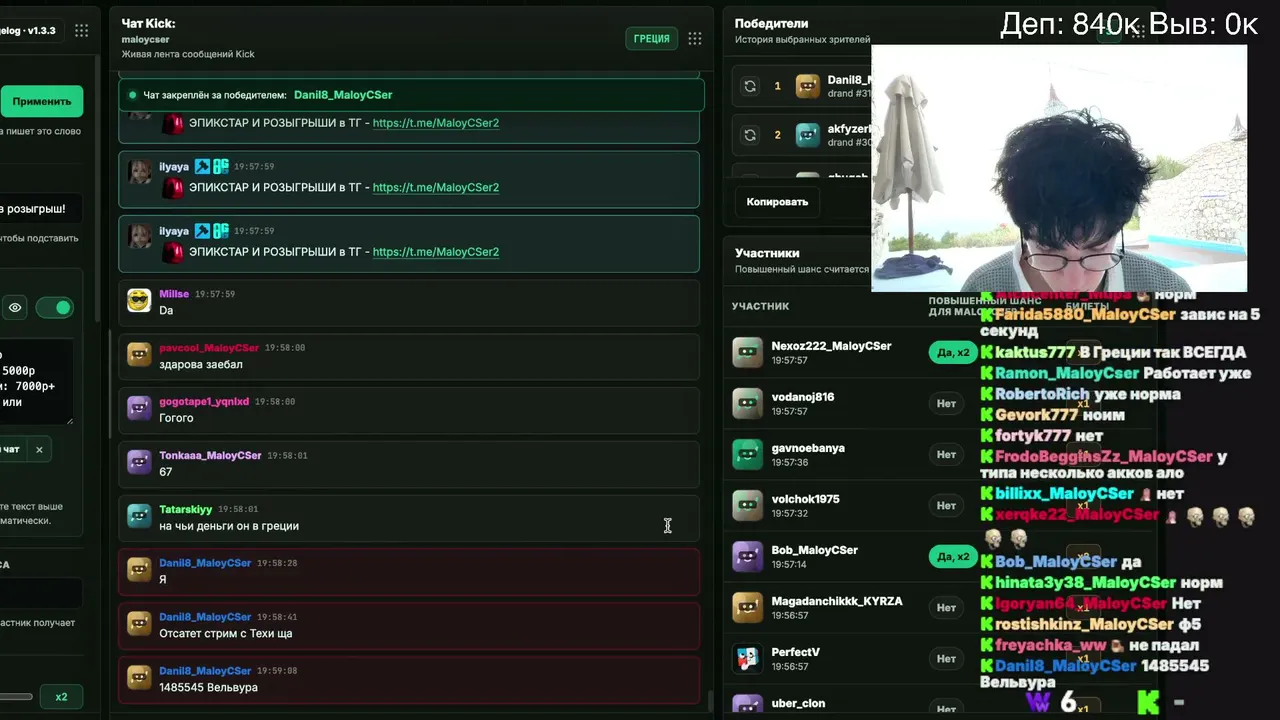The image size is (1280, 720).
Task: Open Telegram link in ilyaya's middle message
Action: [436, 187]
